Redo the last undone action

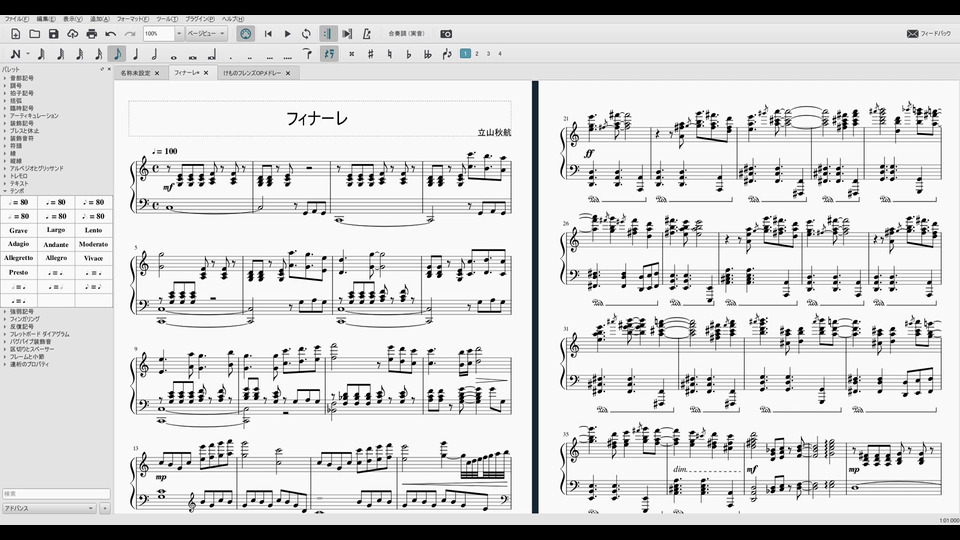pyautogui.click(x=130, y=34)
